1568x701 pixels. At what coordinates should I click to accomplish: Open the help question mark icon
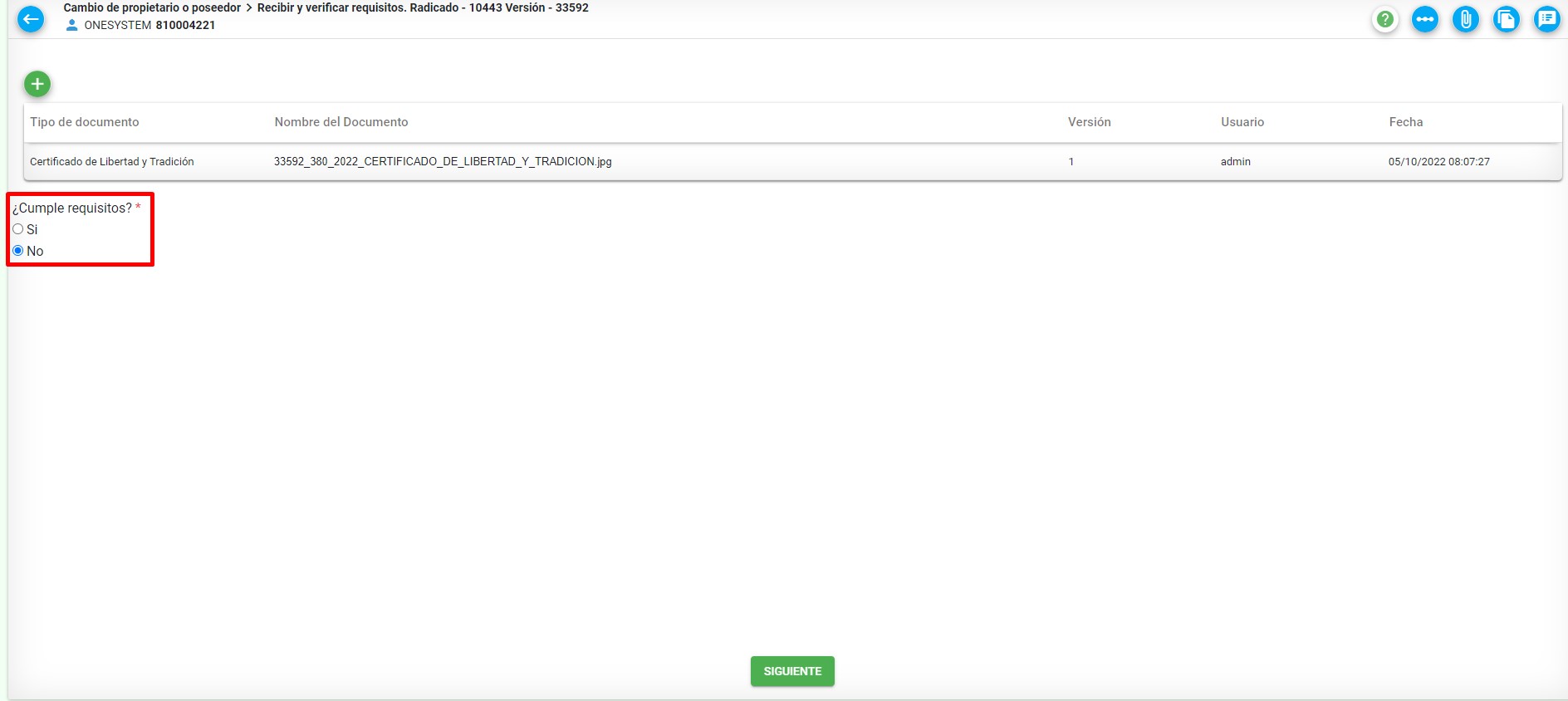1384,18
